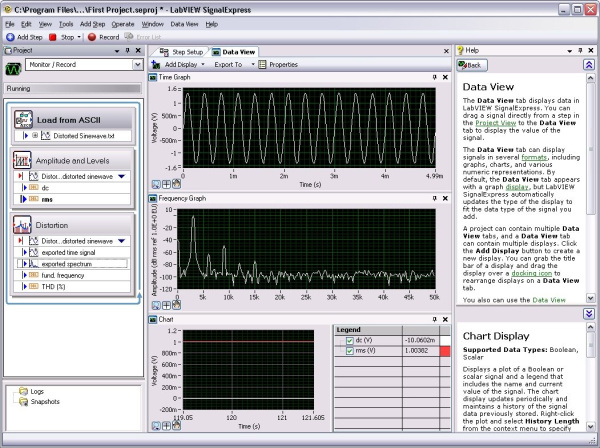This screenshot has height=448, width=600.
Task: Click the Add Step toolbar button
Action: click(x=22, y=36)
